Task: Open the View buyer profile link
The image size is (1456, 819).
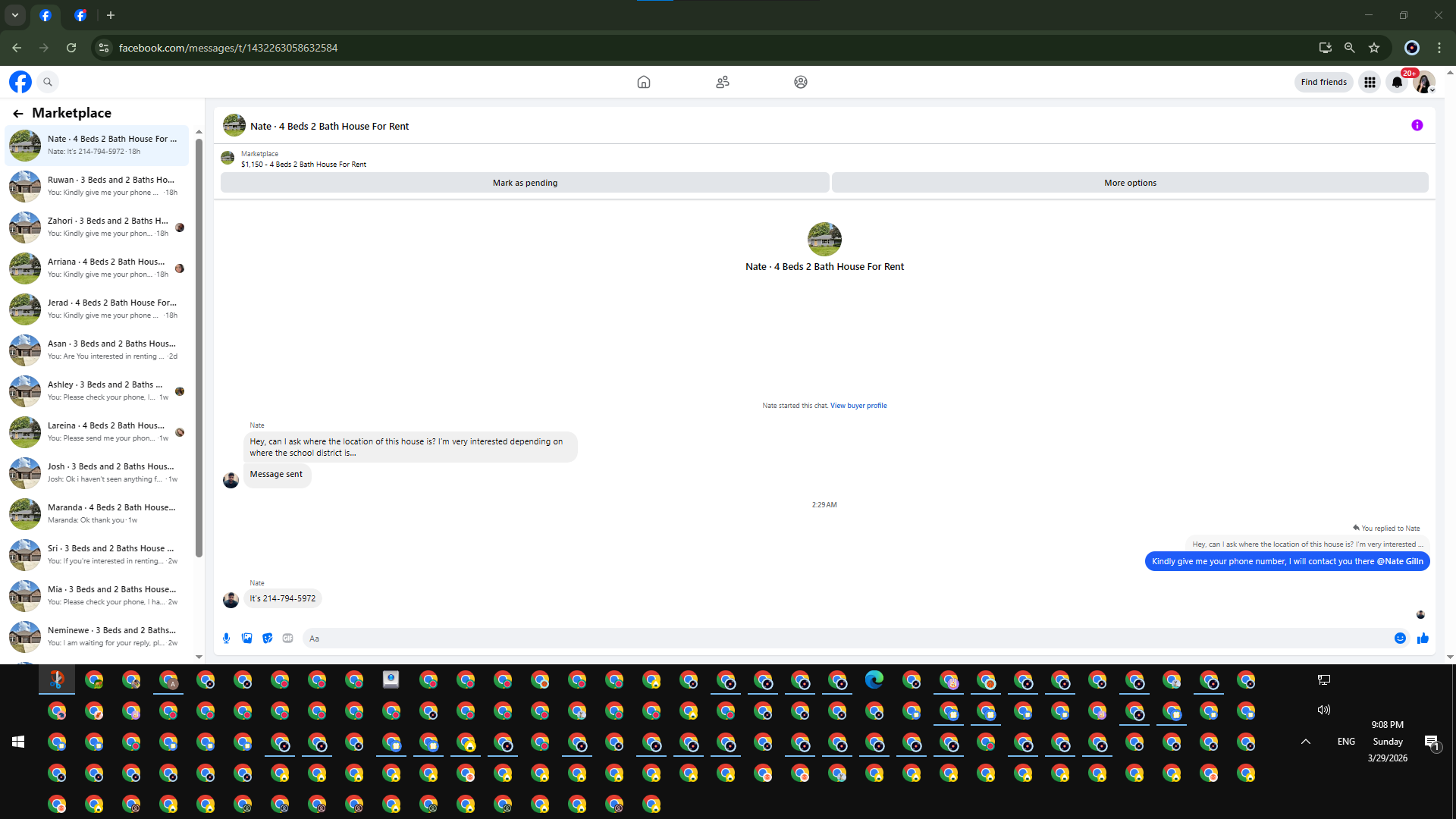Action: click(x=858, y=406)
